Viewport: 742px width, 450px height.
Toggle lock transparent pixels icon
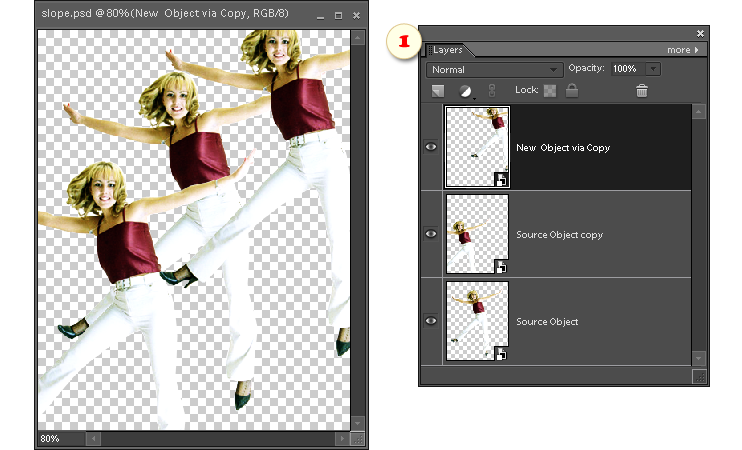point(550,90)
